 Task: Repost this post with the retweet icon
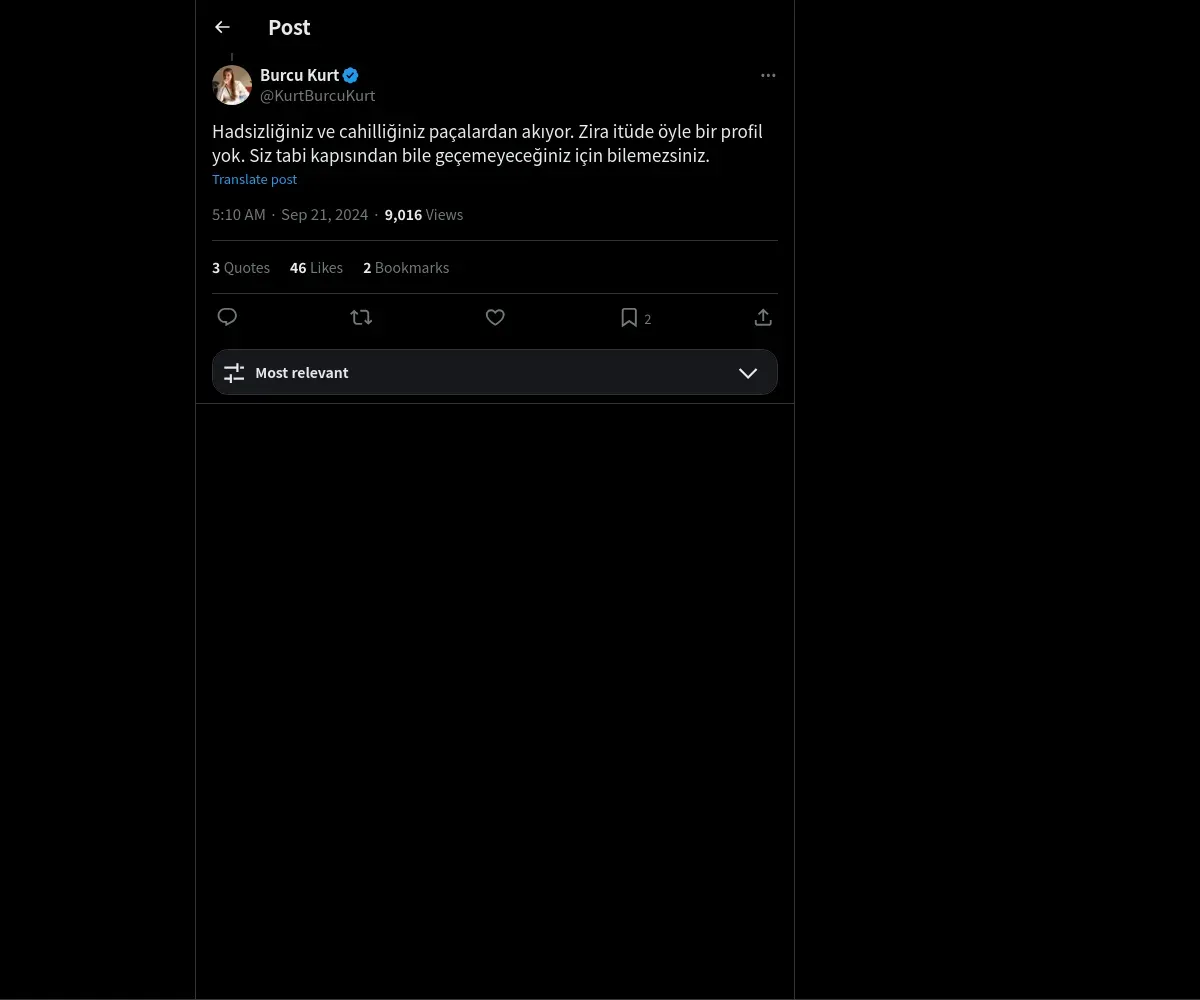click(x=361, y=317)
